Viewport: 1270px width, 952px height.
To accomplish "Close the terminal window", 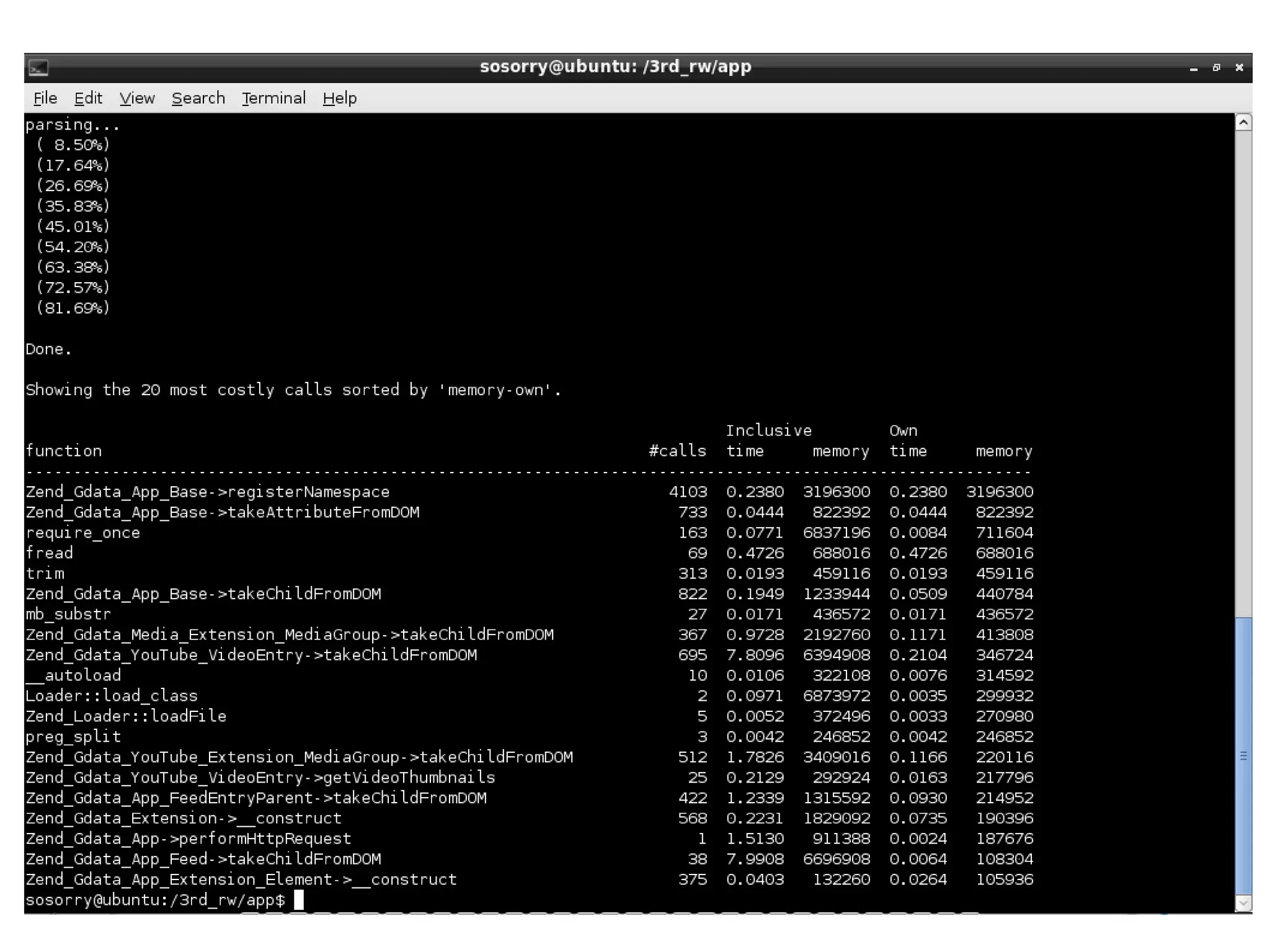I will click(1239, 68).
